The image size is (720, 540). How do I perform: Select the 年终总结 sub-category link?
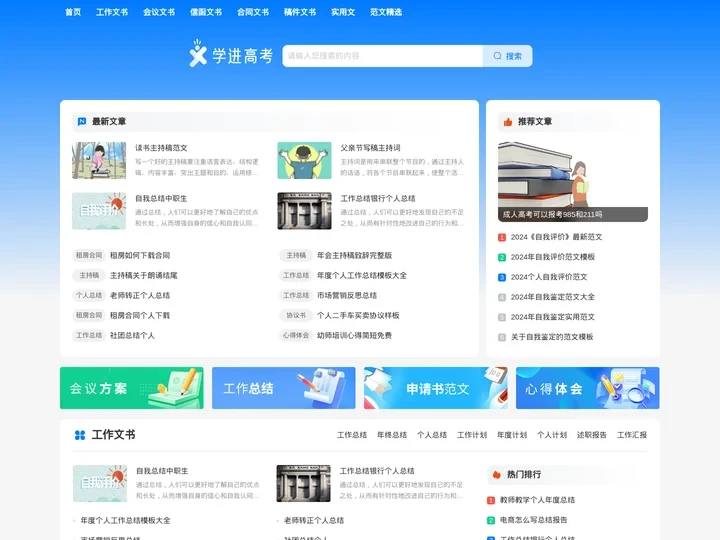pos(392,435)
